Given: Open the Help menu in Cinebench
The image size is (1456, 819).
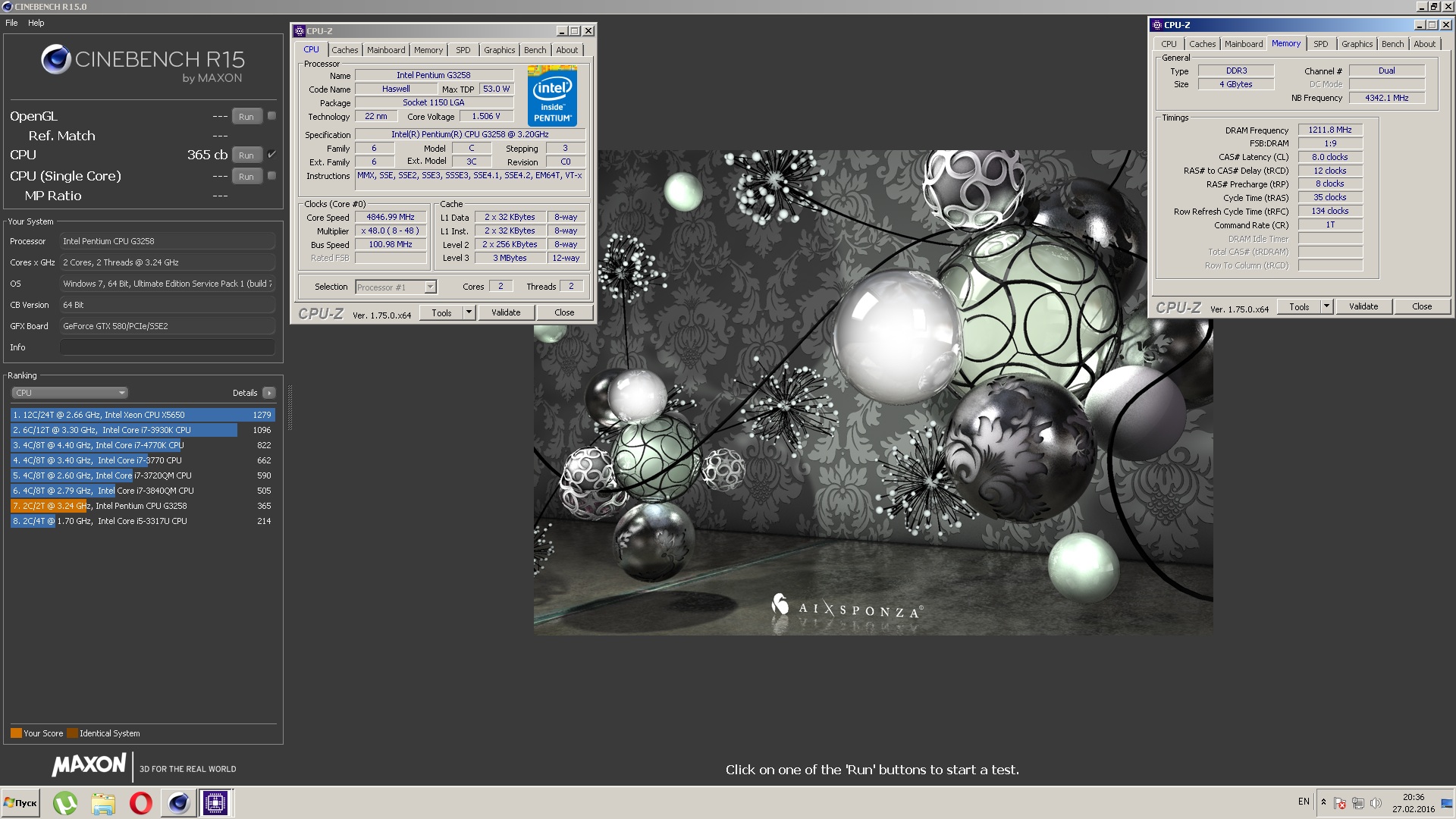Looking at the screenshot, I should [36, 23].
